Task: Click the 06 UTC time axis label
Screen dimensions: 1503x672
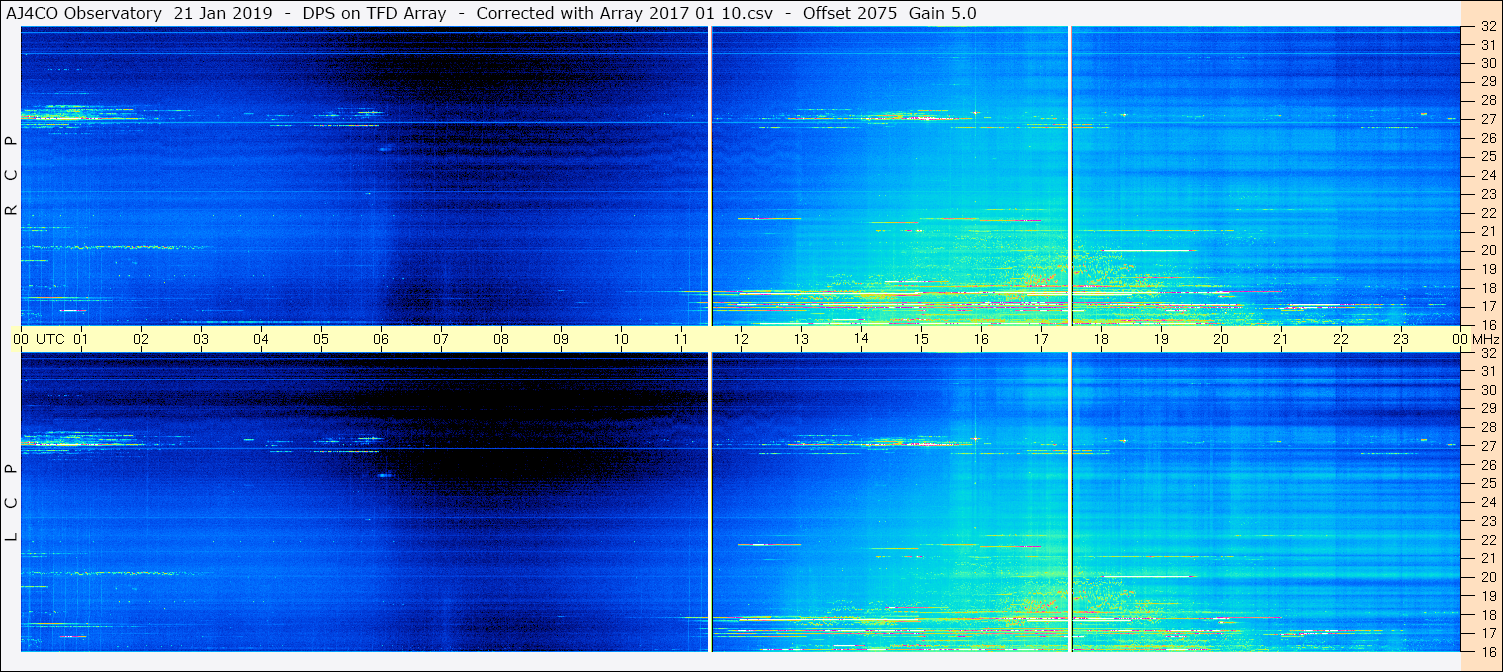Action: click(380, 339)
